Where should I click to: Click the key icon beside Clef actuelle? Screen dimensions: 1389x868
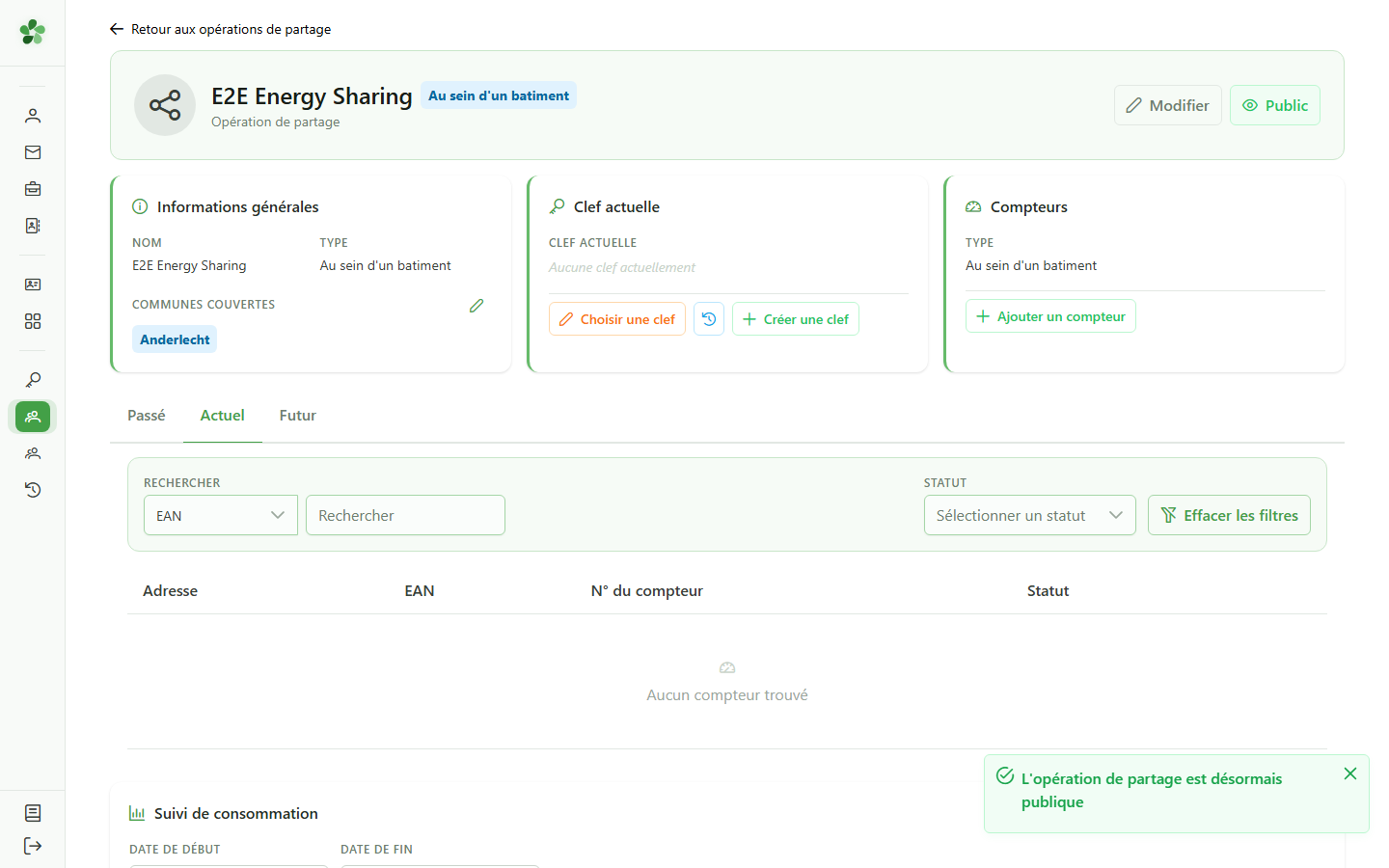557,206
